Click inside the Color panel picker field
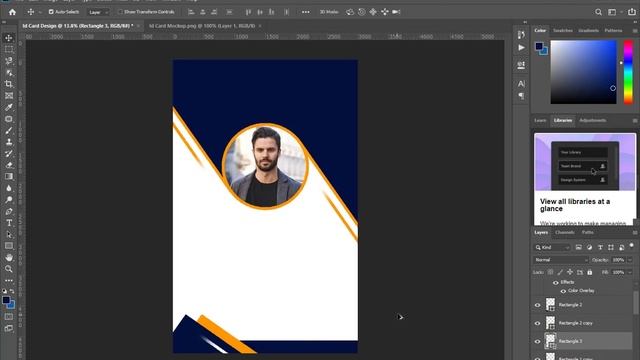Image resolution: width=640 pixels, height=360 pixels. (583, 72)
